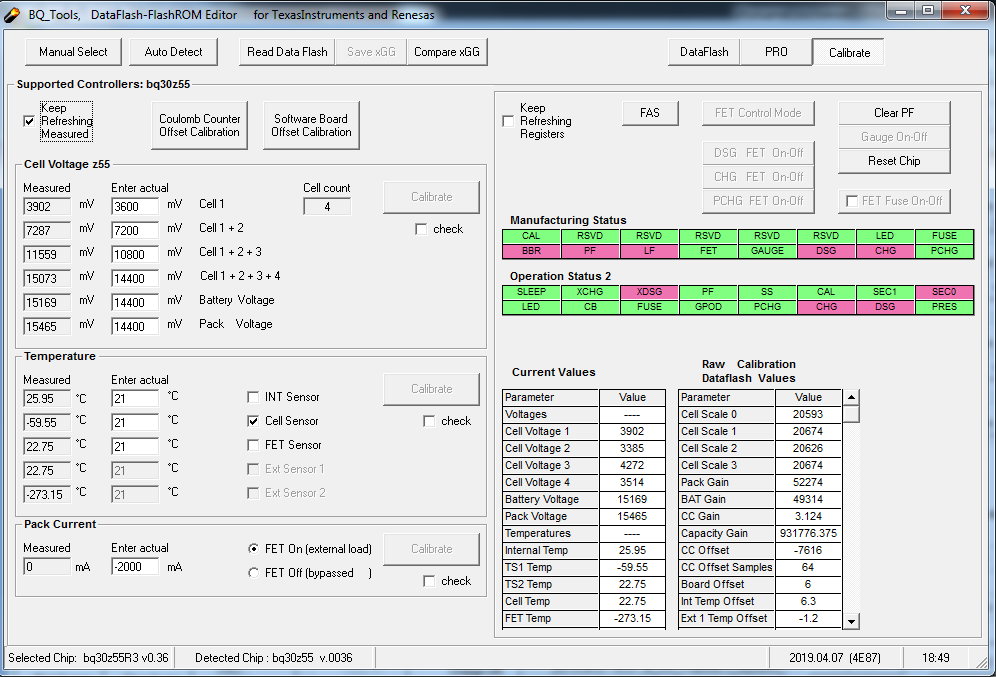Select FET Off (bypassed) radio
This screenshot has width=996, height=677.
point(253,573)
